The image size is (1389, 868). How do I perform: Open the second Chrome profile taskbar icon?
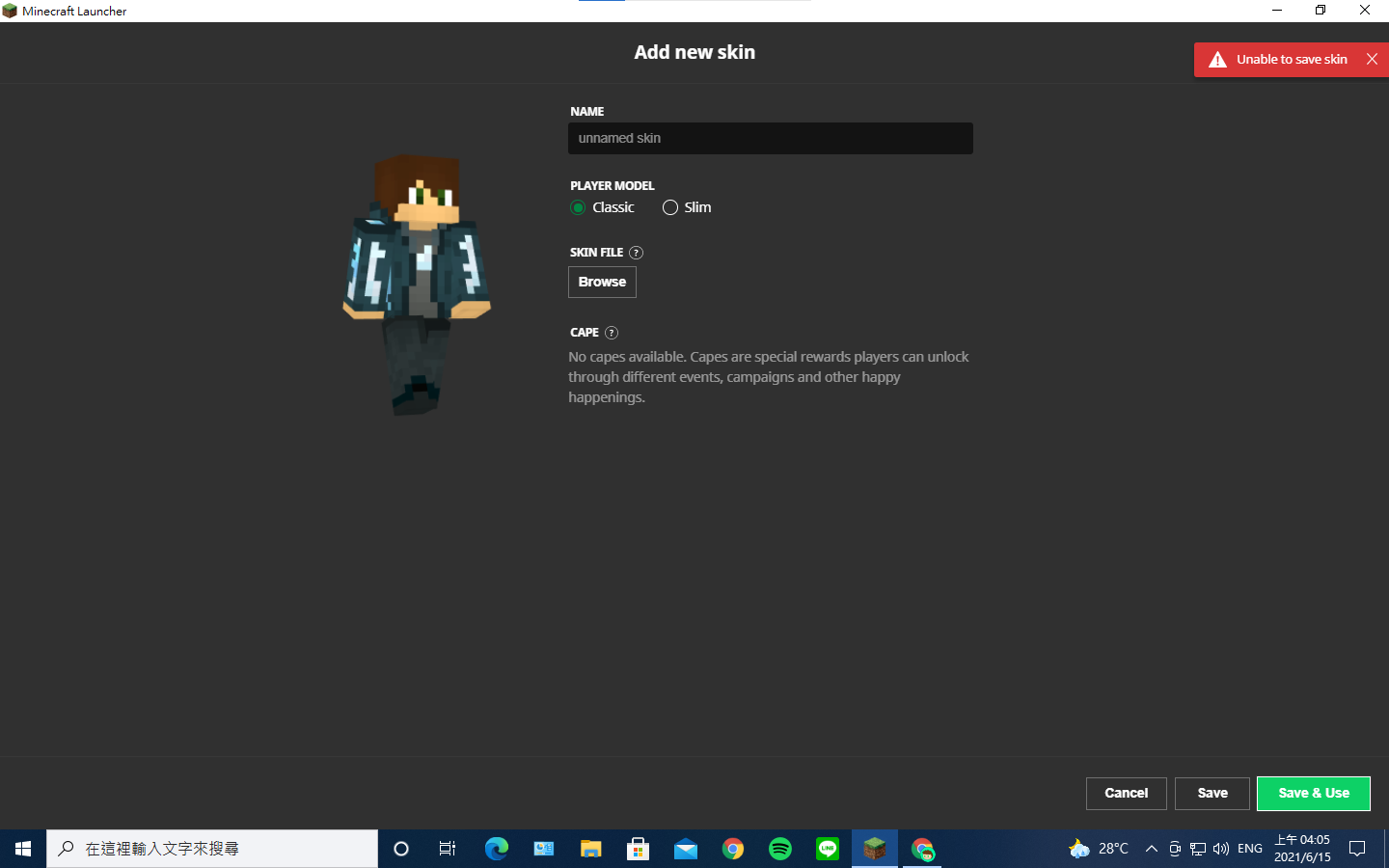click(x=922, y=849)
